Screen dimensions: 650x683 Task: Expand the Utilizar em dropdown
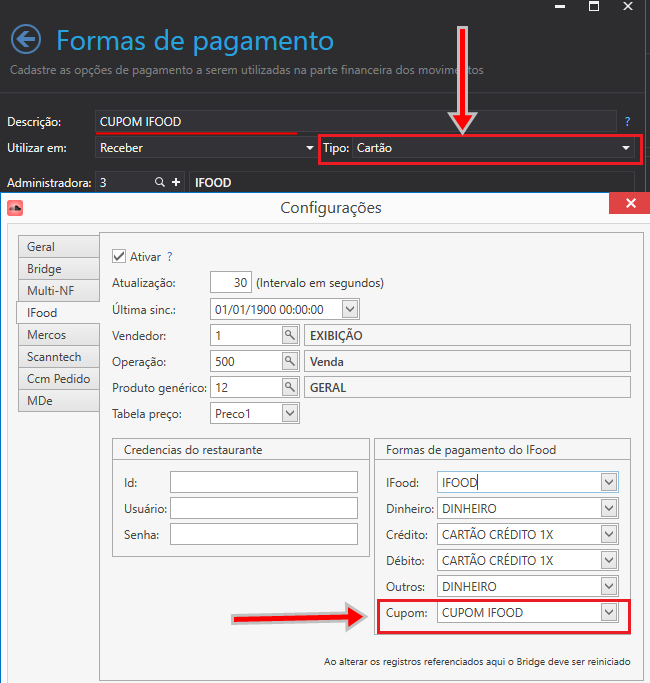tap(309, 148)
